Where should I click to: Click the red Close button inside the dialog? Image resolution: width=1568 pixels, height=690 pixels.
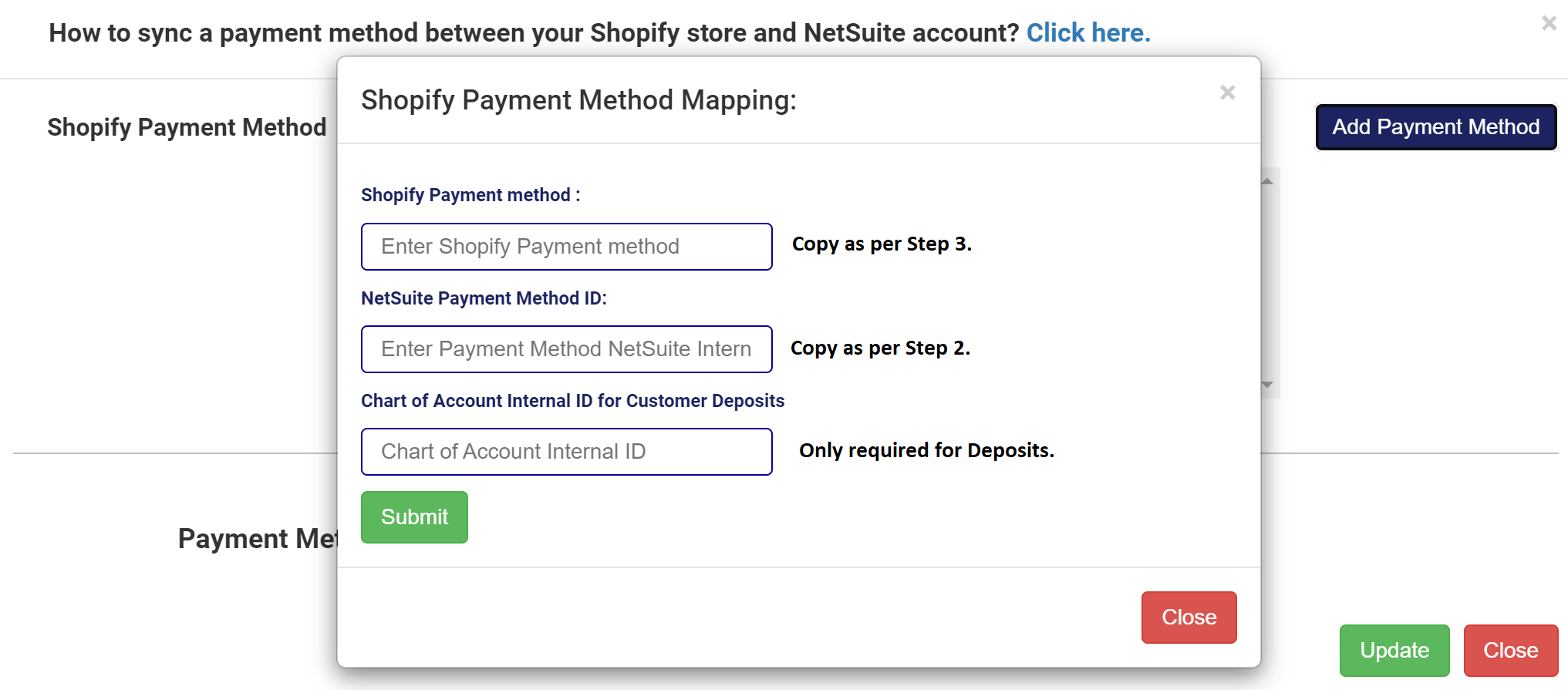(x=1189, y=618)
